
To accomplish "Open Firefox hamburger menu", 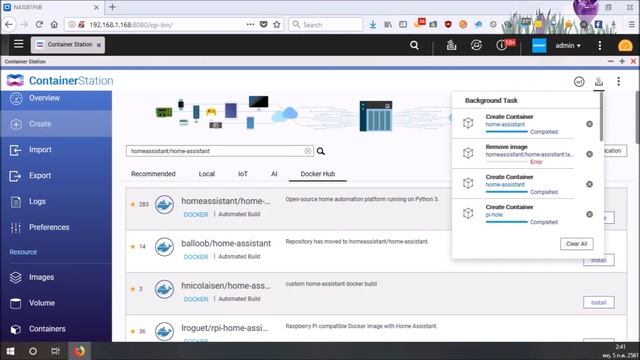I will (631, 24).
